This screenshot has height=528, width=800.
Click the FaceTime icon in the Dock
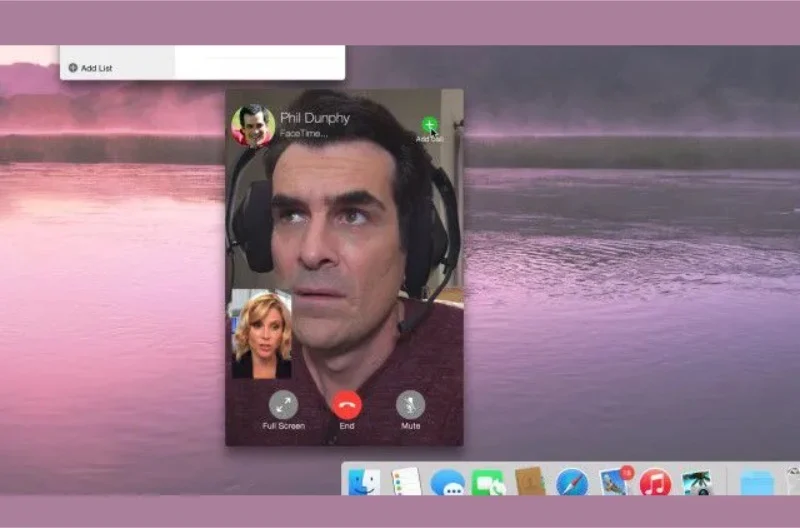[x=488, y=483]
